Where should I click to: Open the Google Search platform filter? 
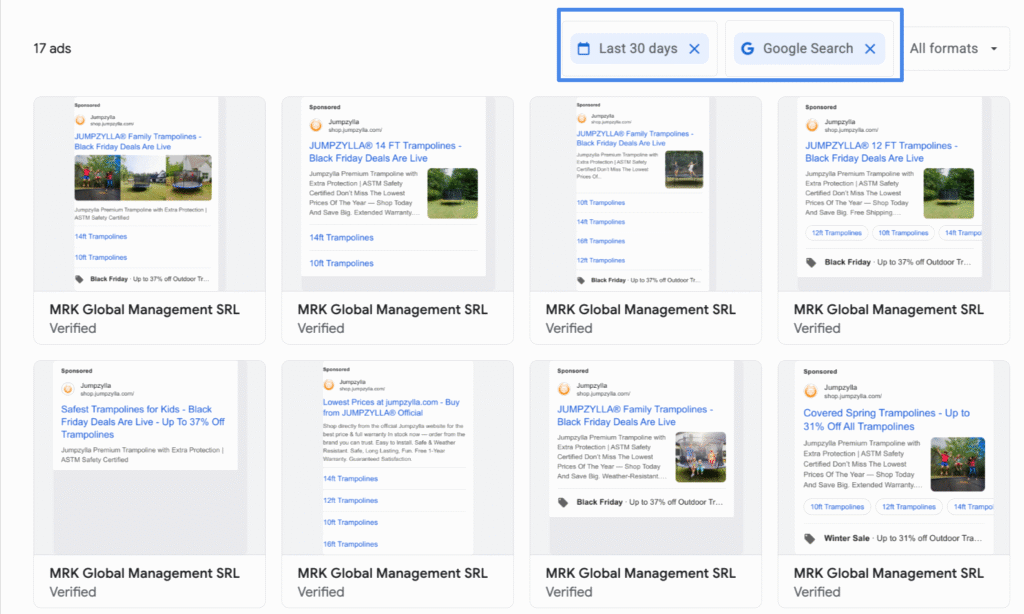point(807,49)
